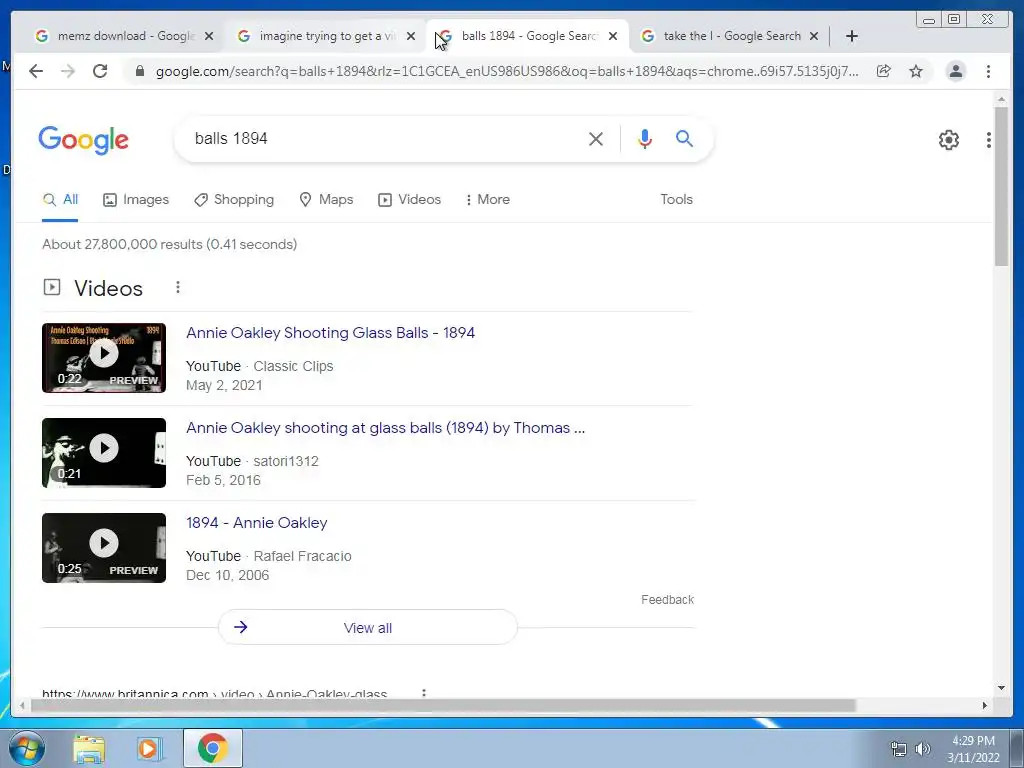This screenshot has height=768, width=1024.
Task: Expand the More search filters
Action: (x=487, y=200)
